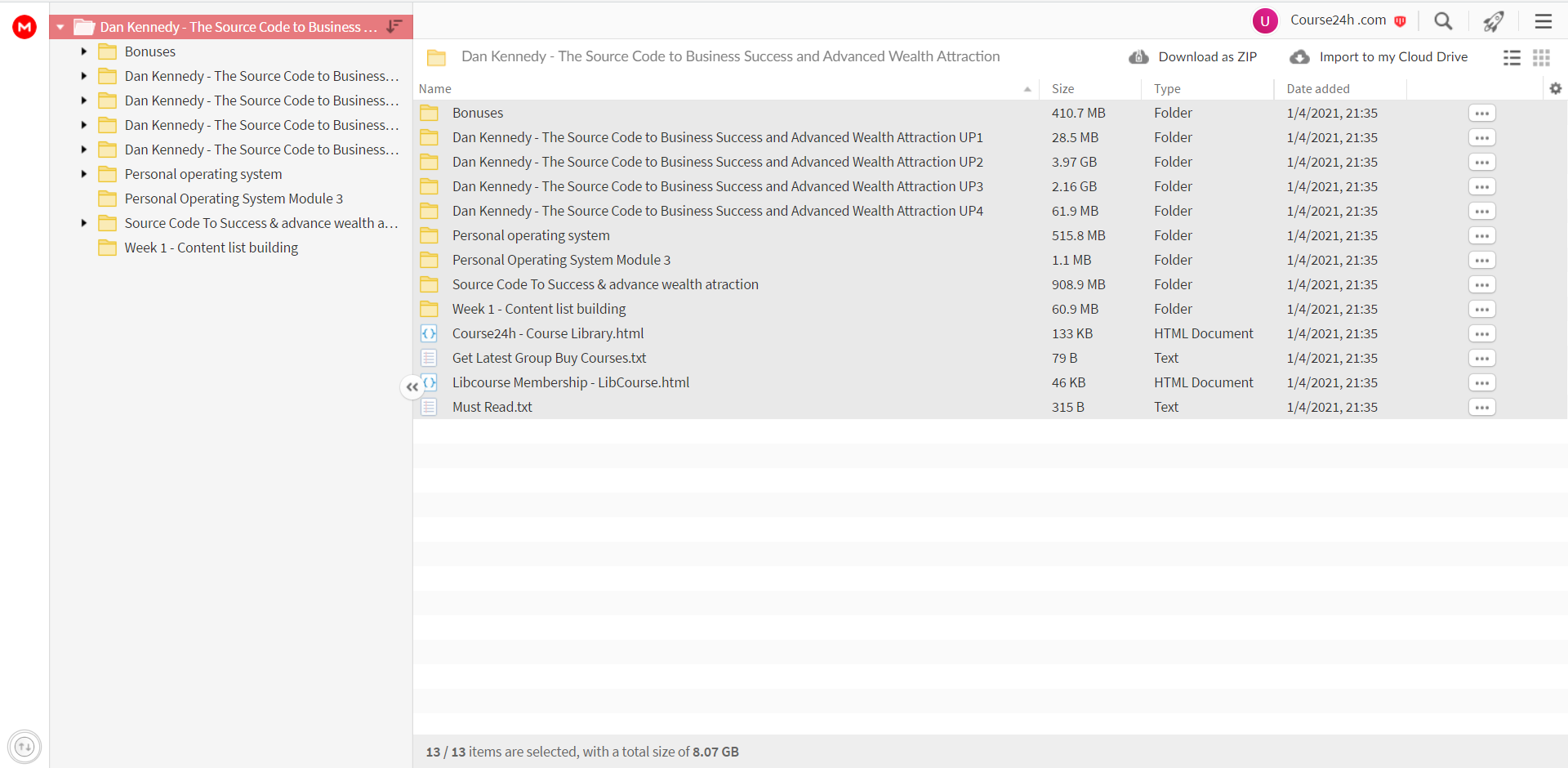Screen dimensions: 1568x768
Task: Open options for Must Read.txt row
Action: (x=1482, y=408)
